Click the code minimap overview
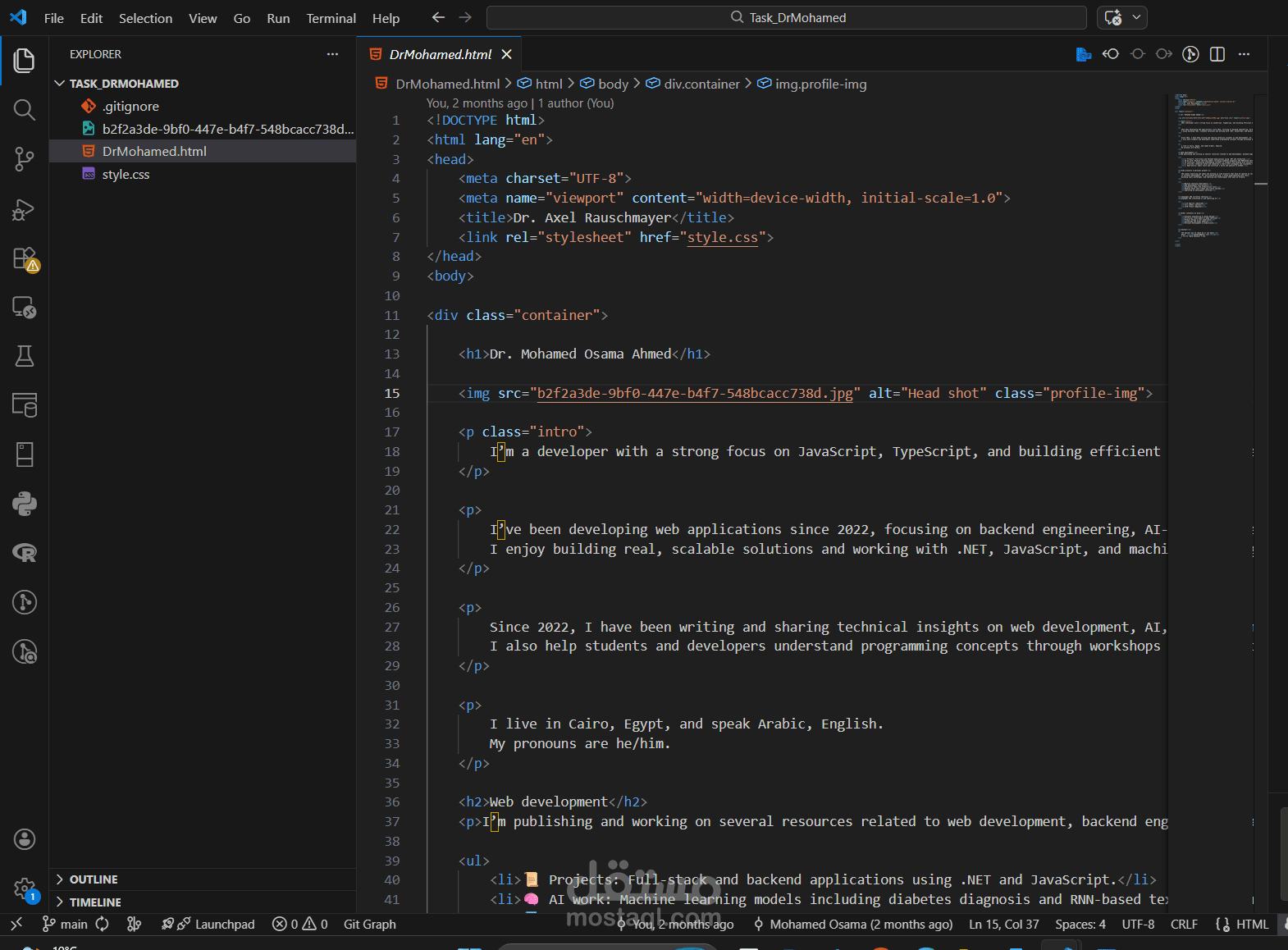Viewport: 1288px width, 950px height. click(1213, 171)
